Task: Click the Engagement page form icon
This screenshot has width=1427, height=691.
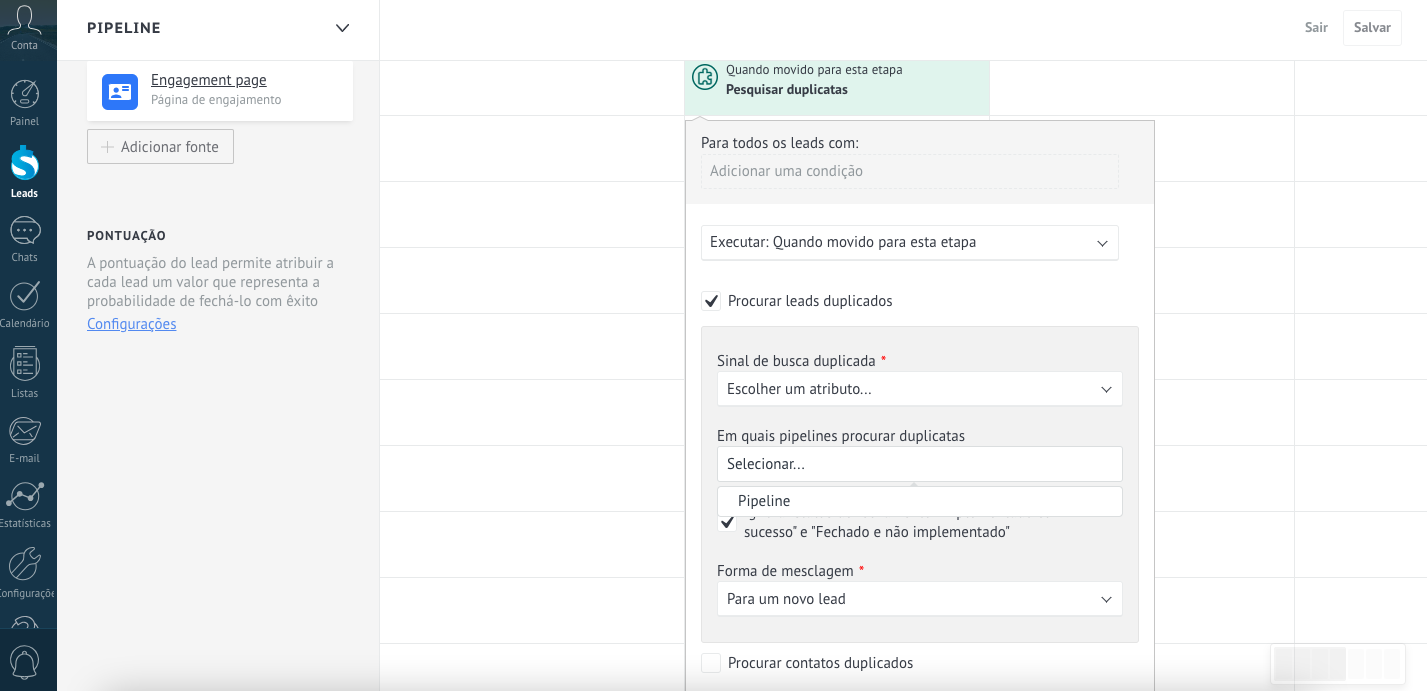Action: coord(120,92)
